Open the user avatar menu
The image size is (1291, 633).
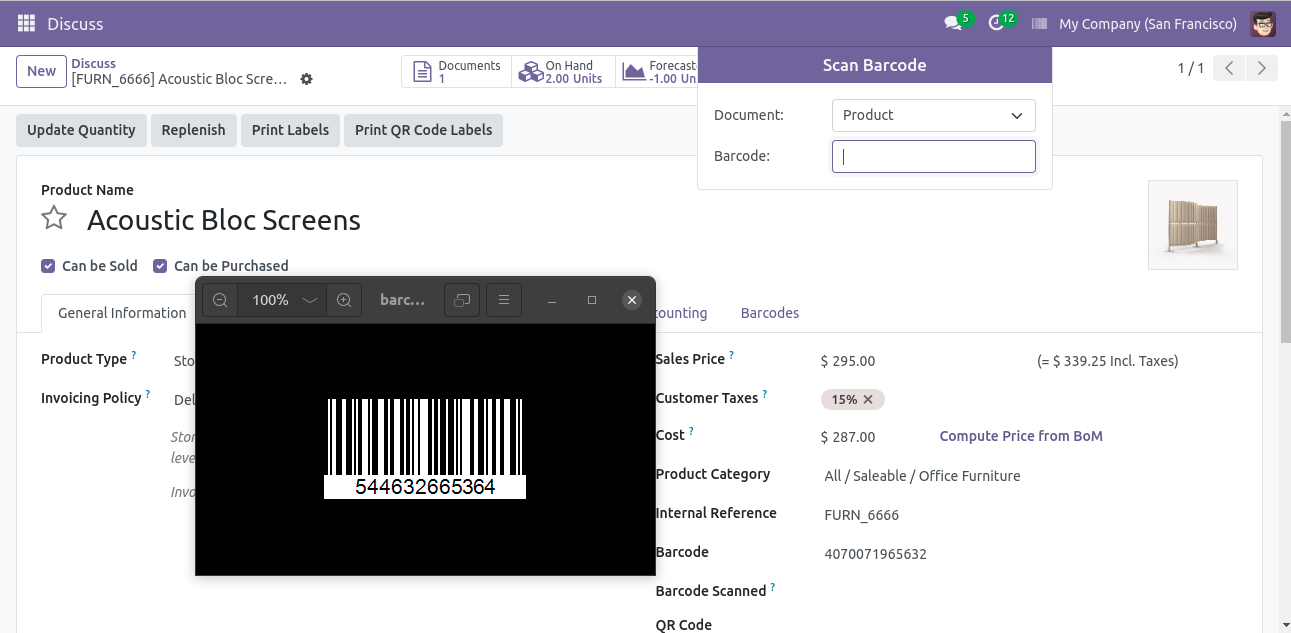(1263, 23)
